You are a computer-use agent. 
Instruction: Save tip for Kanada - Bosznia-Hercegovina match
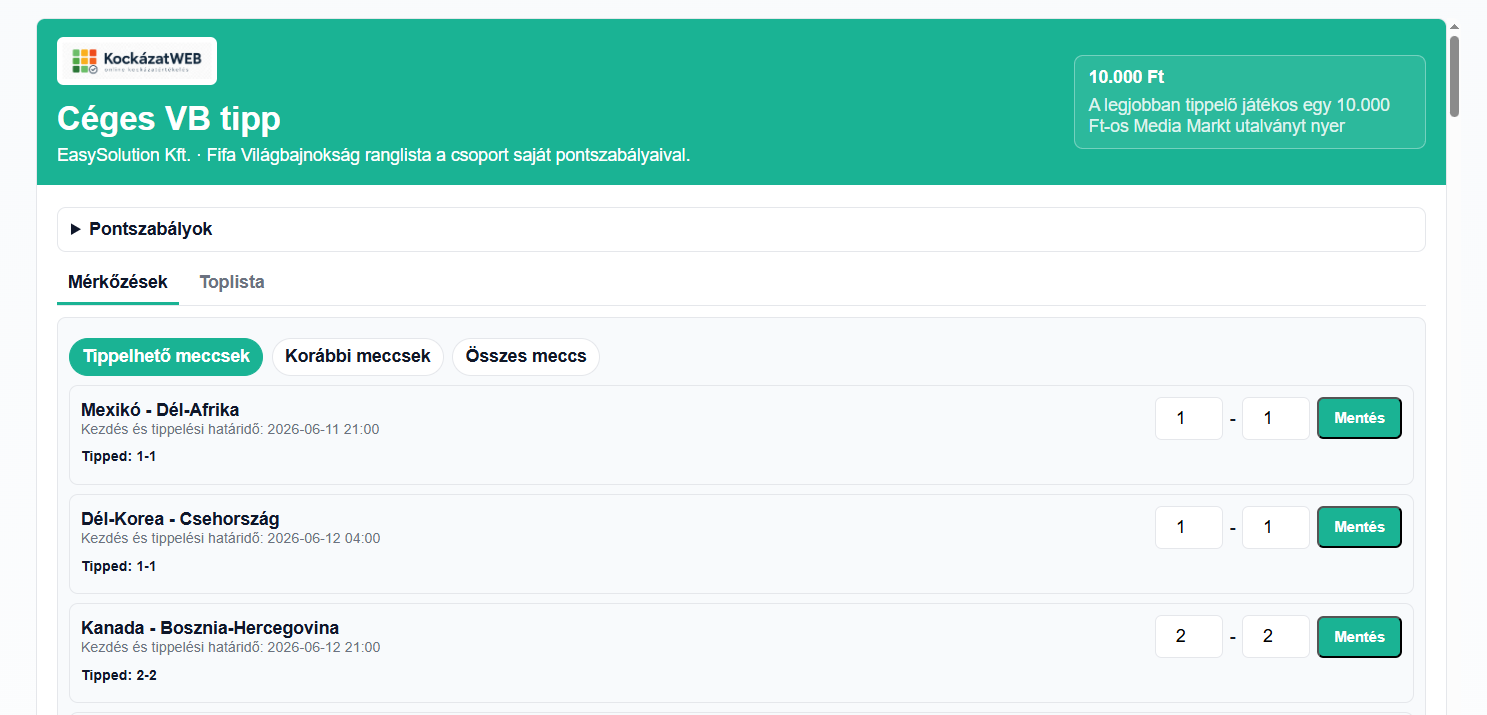pos(1359,636)
